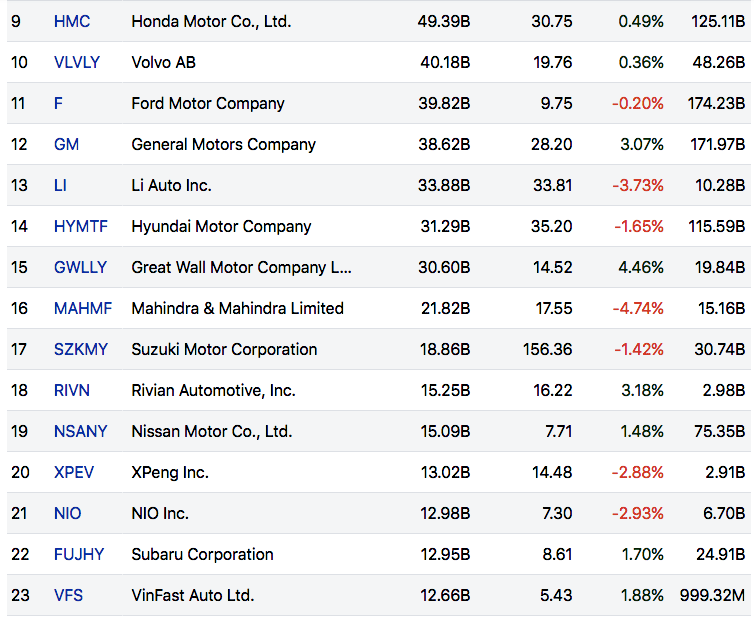Click the FUJHY ticker symbol
The height and width of the screenshot is (620, 754).
click(77, 554)
